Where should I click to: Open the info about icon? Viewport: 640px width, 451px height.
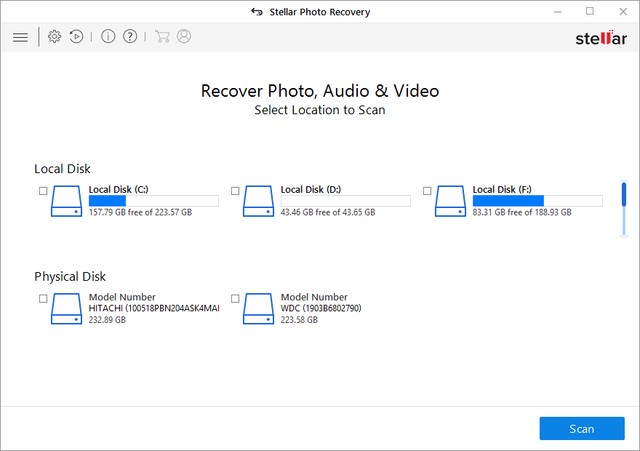click(x=108, y=37)
